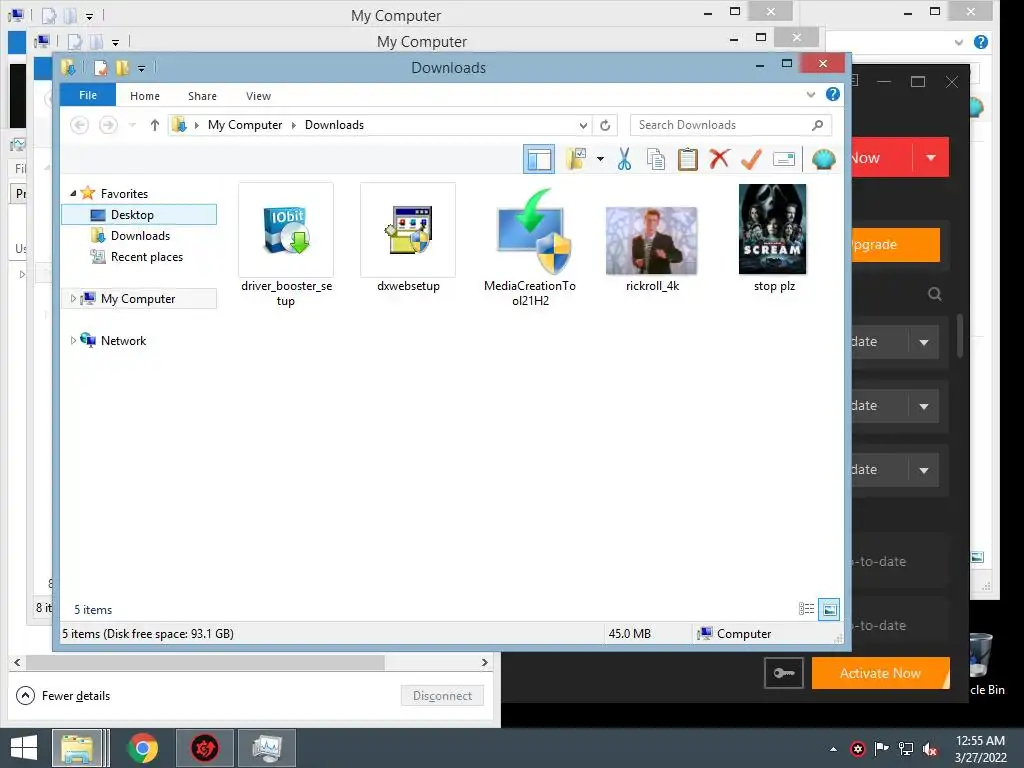Select Downloads under Favorites
Image resolution: width=1024 pixels, height=768 pixels.
tap(139, 236)
